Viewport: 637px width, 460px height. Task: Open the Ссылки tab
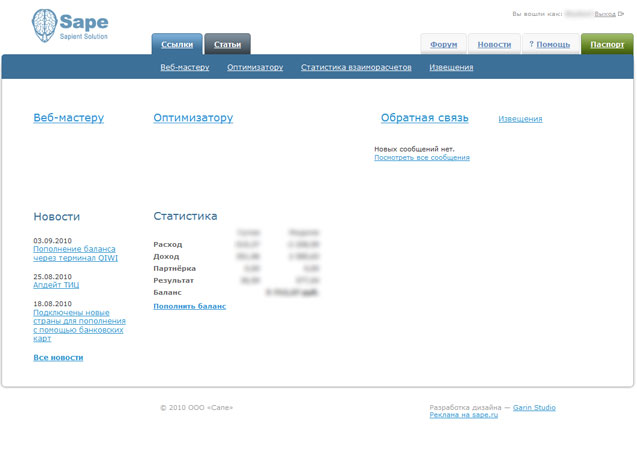177,44
